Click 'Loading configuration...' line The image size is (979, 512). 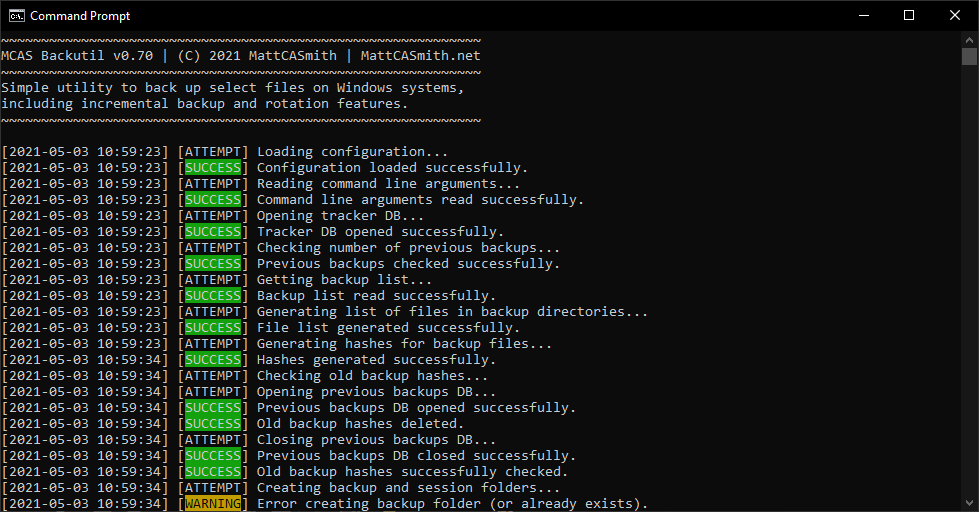[x=352, y=152]
